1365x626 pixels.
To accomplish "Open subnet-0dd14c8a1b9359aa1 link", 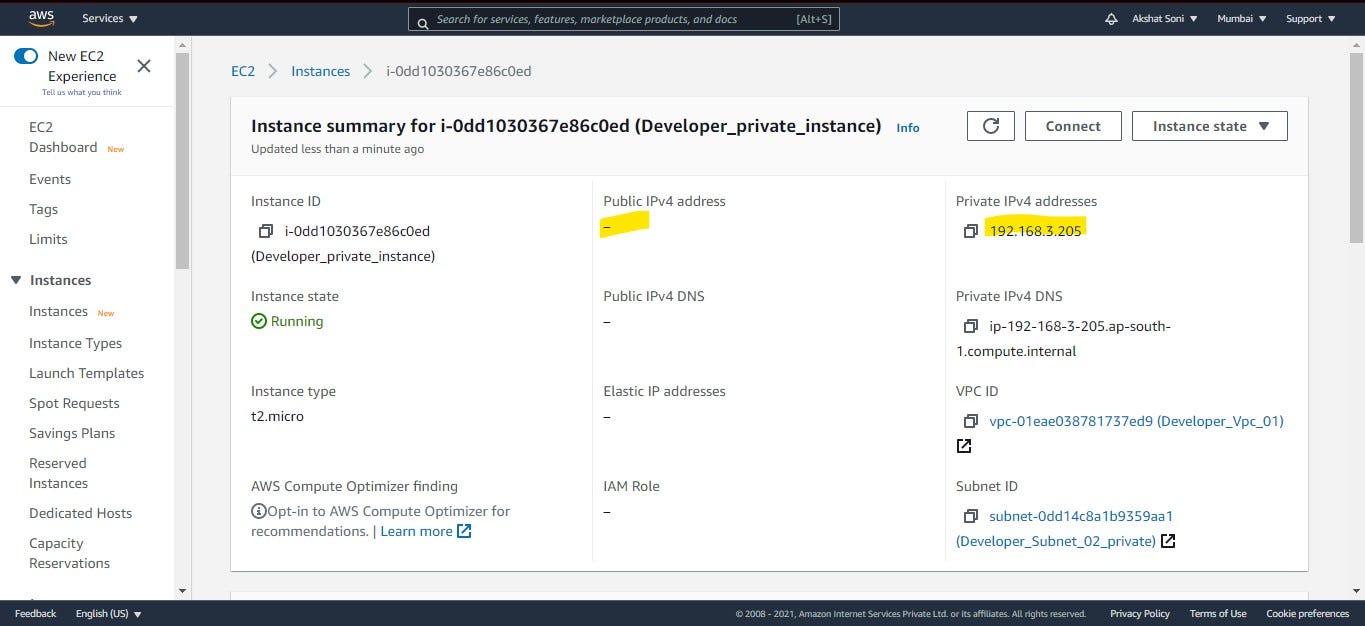I will (x=1081, y=516).
